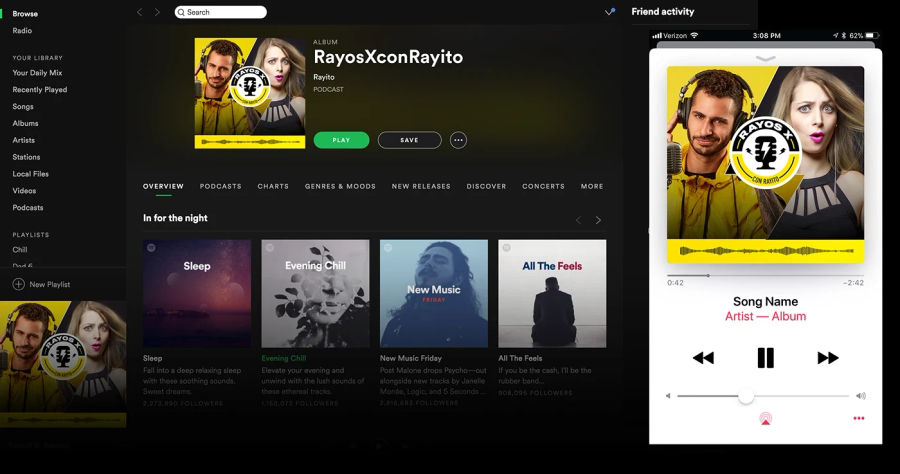
Task: Open the dropdown chevron near Friend activity
Action: coord(610,11)
